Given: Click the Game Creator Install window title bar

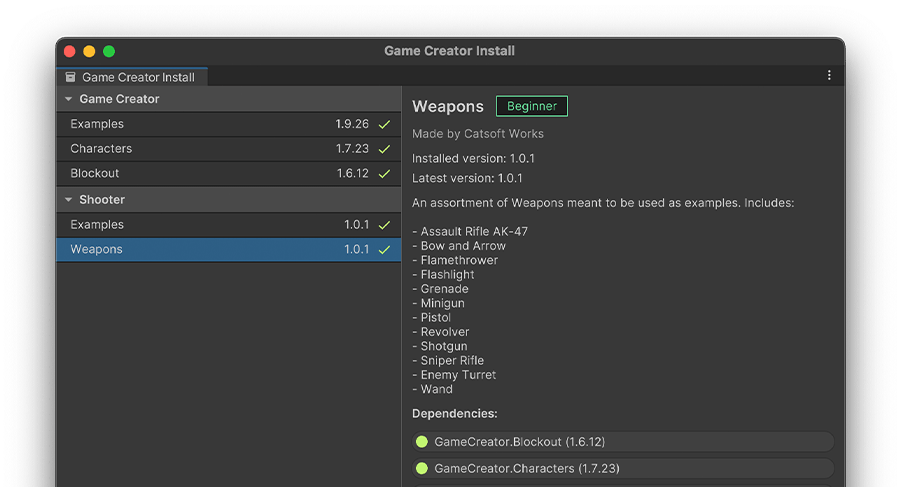Looking at the screenshot, I should click(449, 51).
